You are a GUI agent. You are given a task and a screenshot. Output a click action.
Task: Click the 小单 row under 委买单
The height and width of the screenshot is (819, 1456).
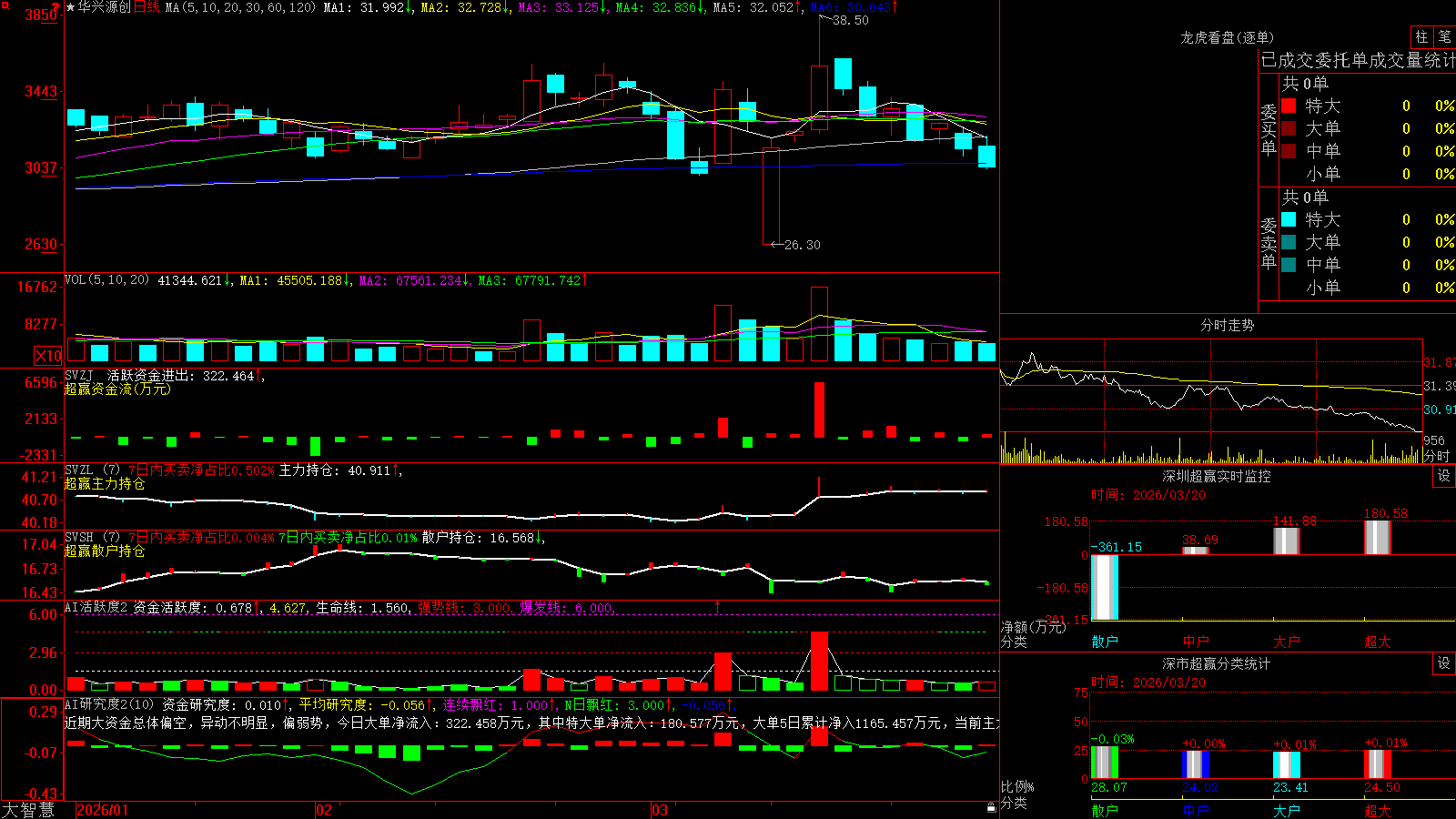click(x=1368, y=174)
